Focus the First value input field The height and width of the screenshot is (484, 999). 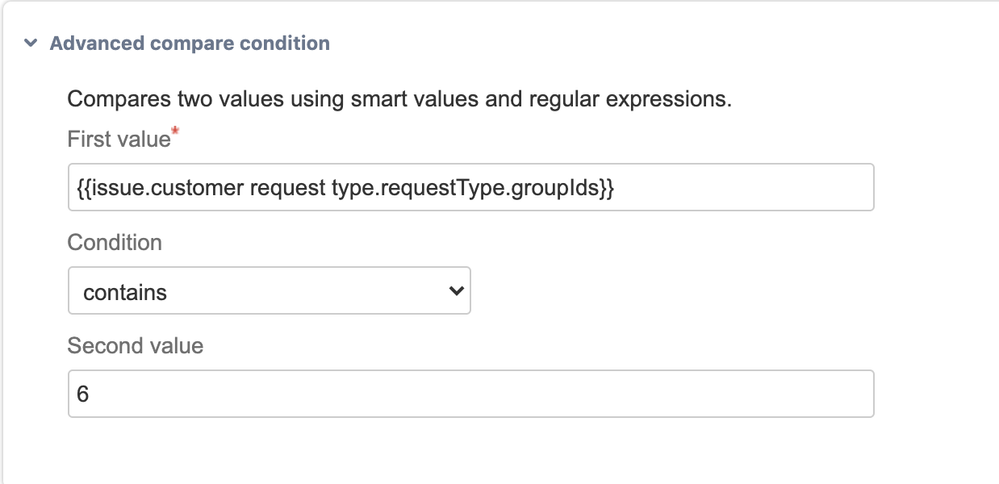(x=470, y=188)
